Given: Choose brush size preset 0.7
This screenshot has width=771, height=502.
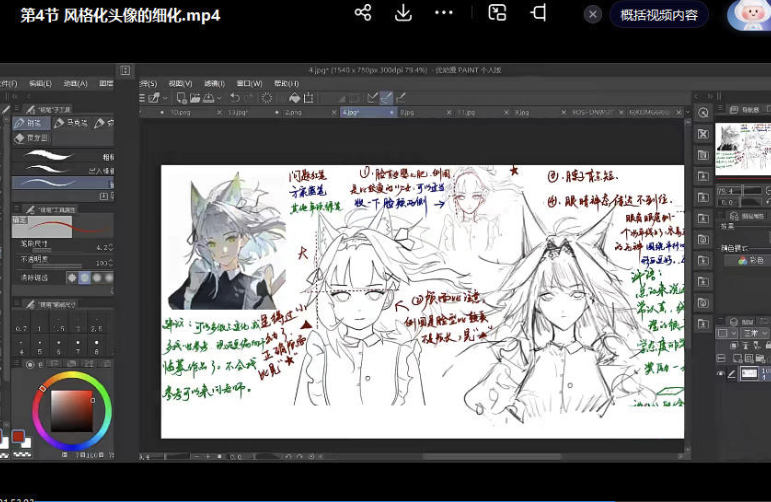Looking at the screenshot, I should (21, 324).
